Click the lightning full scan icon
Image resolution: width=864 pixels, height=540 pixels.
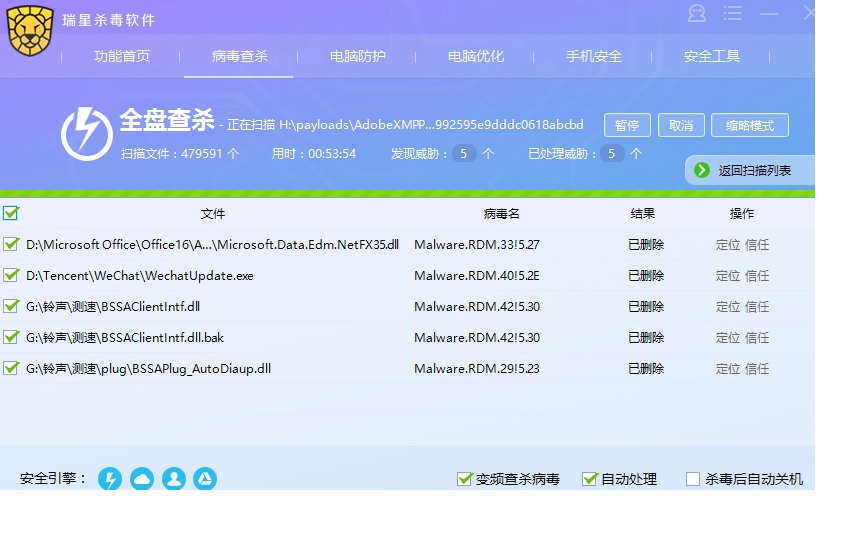[87, 134]
